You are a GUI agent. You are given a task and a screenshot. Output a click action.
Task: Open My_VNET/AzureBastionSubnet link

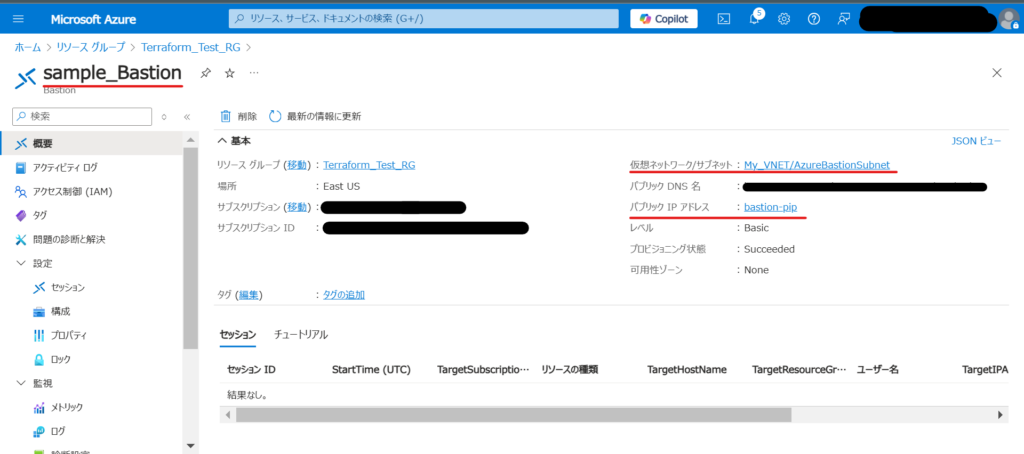pyautogui.click(x=816, y=165)
